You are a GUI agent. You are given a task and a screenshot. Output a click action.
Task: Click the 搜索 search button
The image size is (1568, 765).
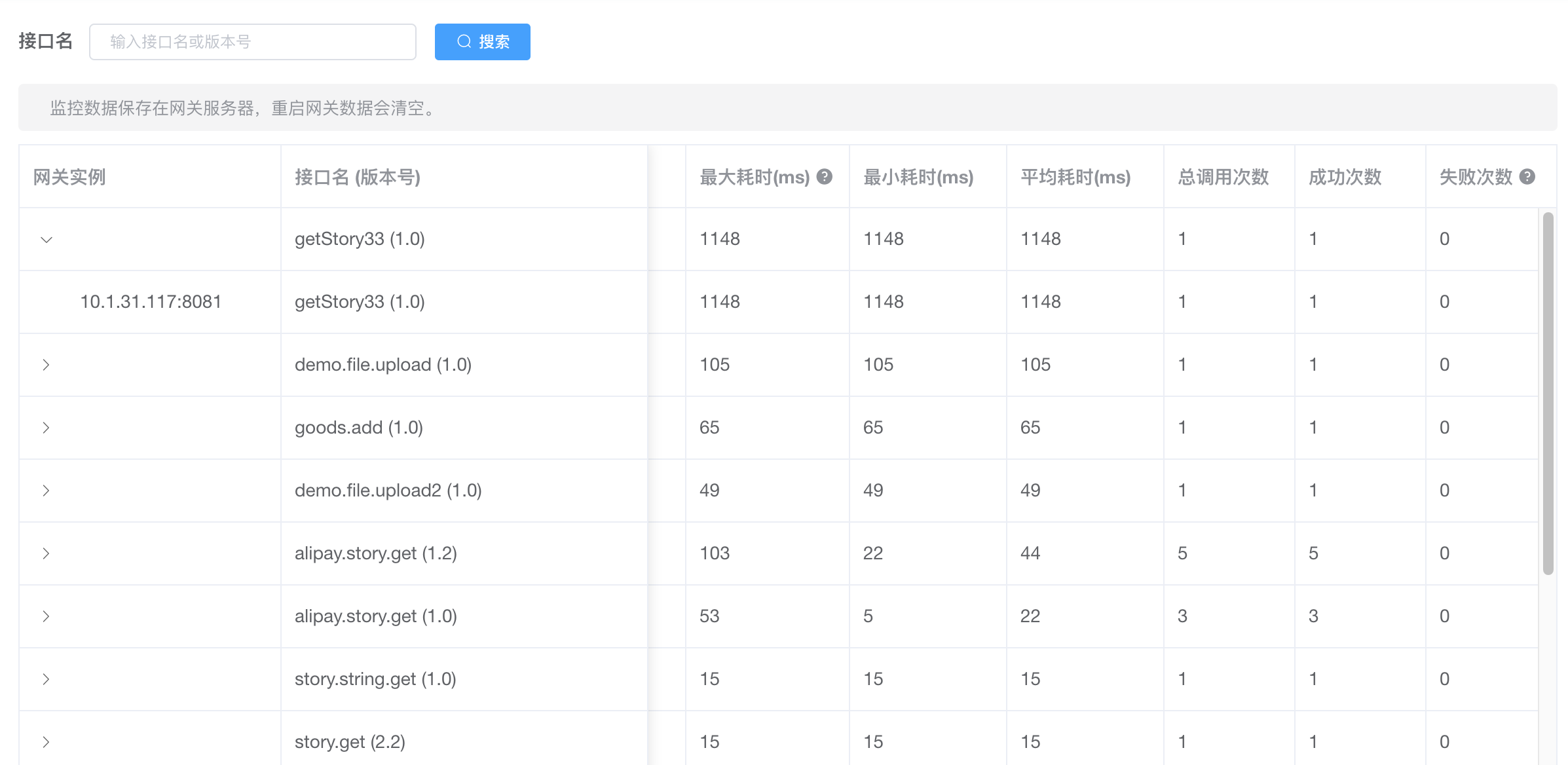click(x=482, y=42)
